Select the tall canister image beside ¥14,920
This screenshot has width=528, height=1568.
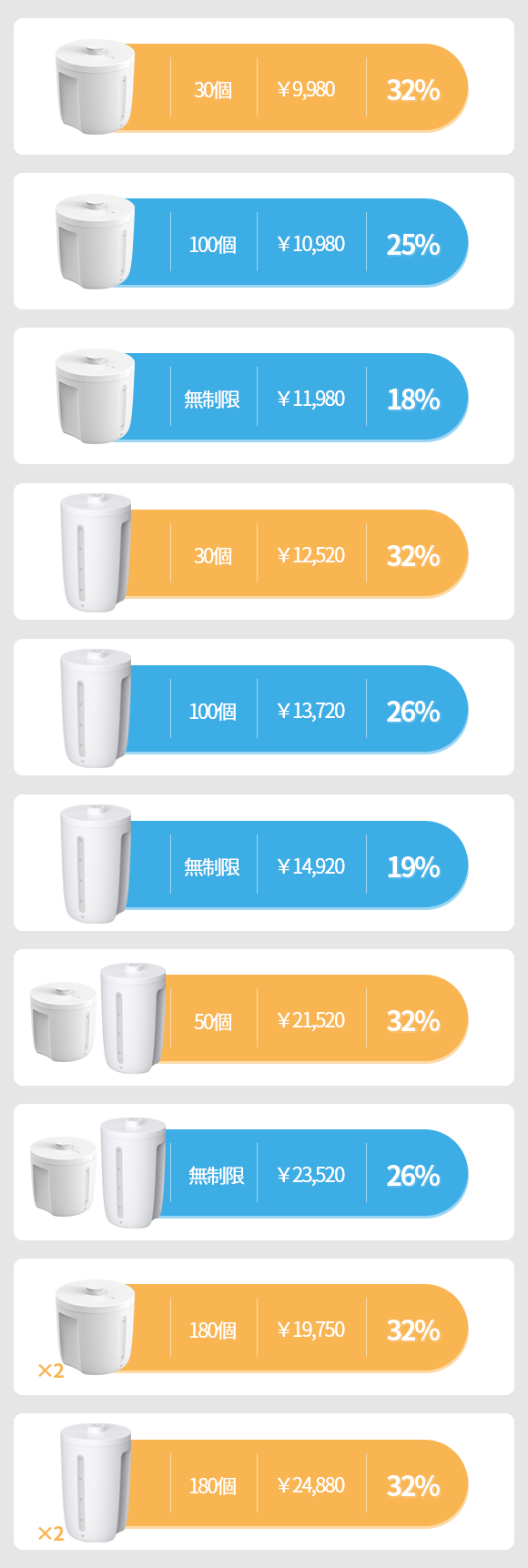96,864
